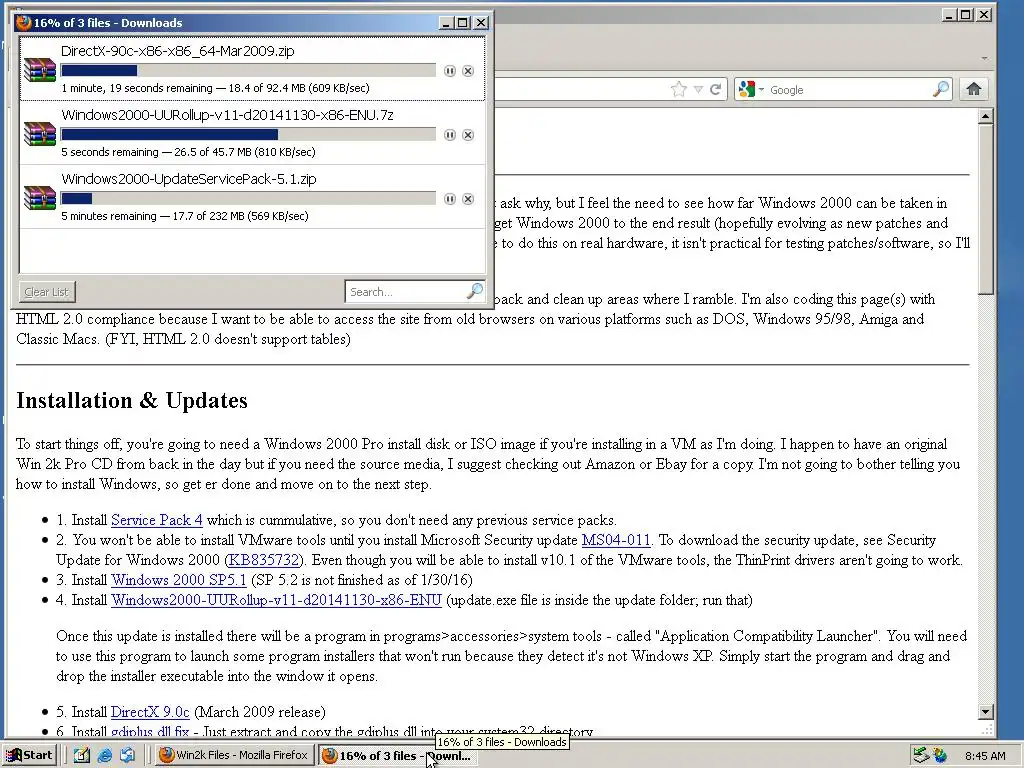Image resolution: width=1024 pixels, height=768 pixels.
Task: Click the Installation & Updates heading
Action: pos(132,400)
